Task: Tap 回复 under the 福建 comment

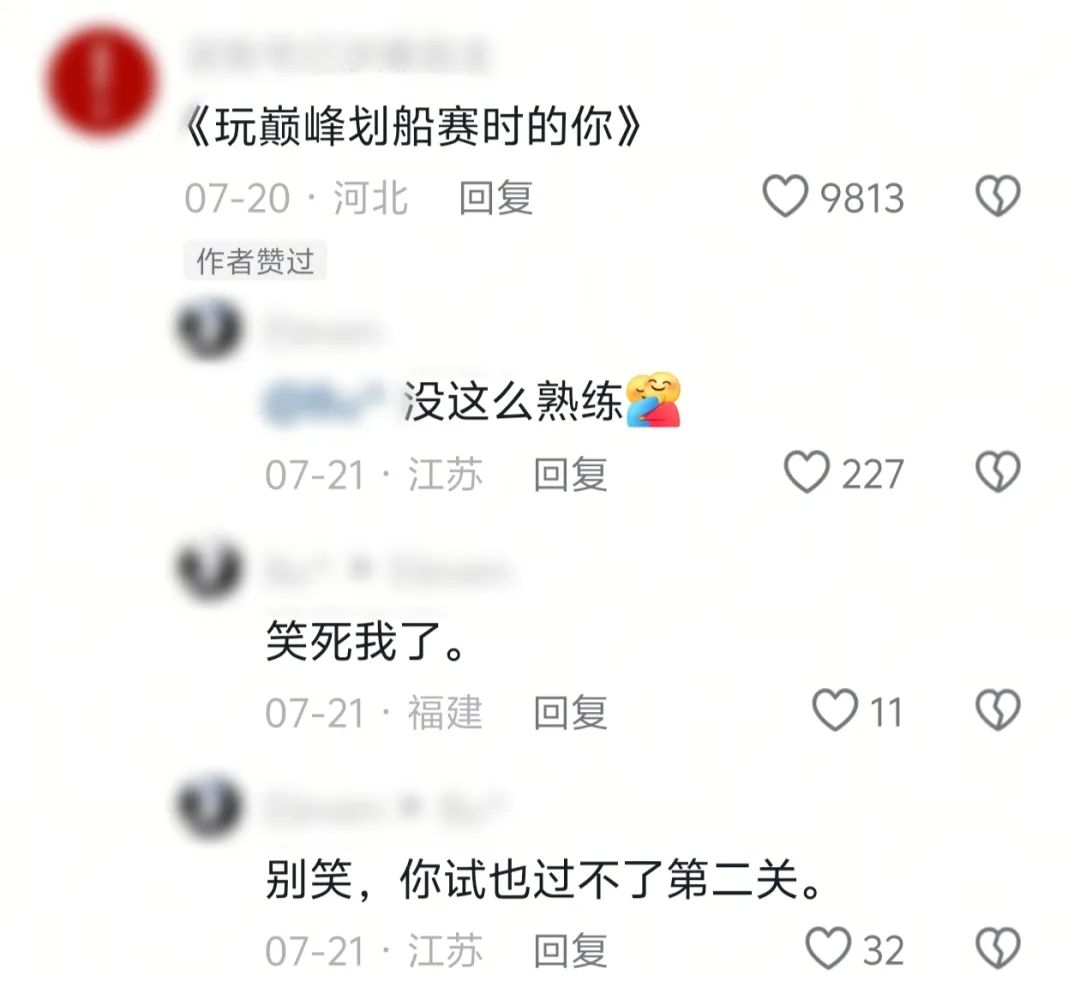Action: [x=570, y=712]
